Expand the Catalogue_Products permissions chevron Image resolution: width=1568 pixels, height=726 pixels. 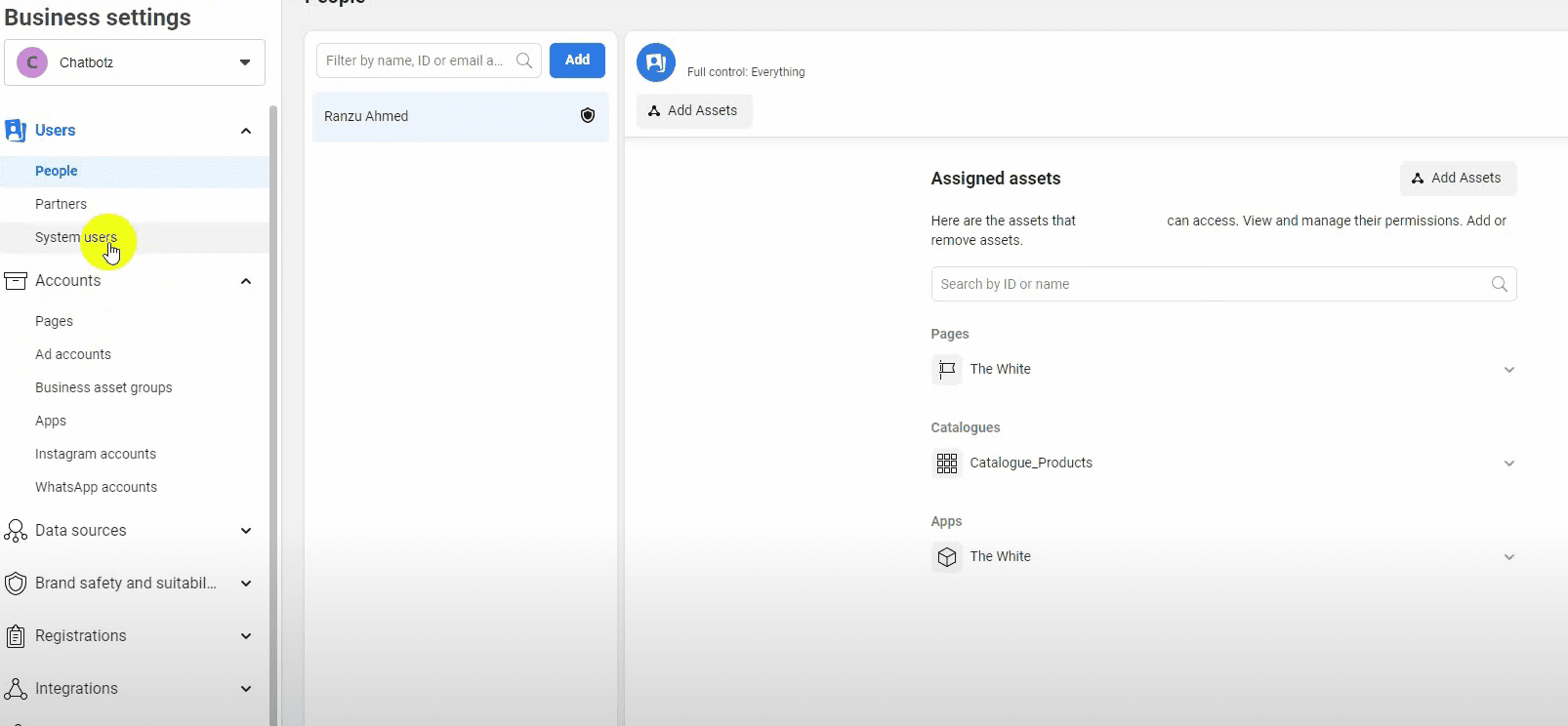(1508, 464)
